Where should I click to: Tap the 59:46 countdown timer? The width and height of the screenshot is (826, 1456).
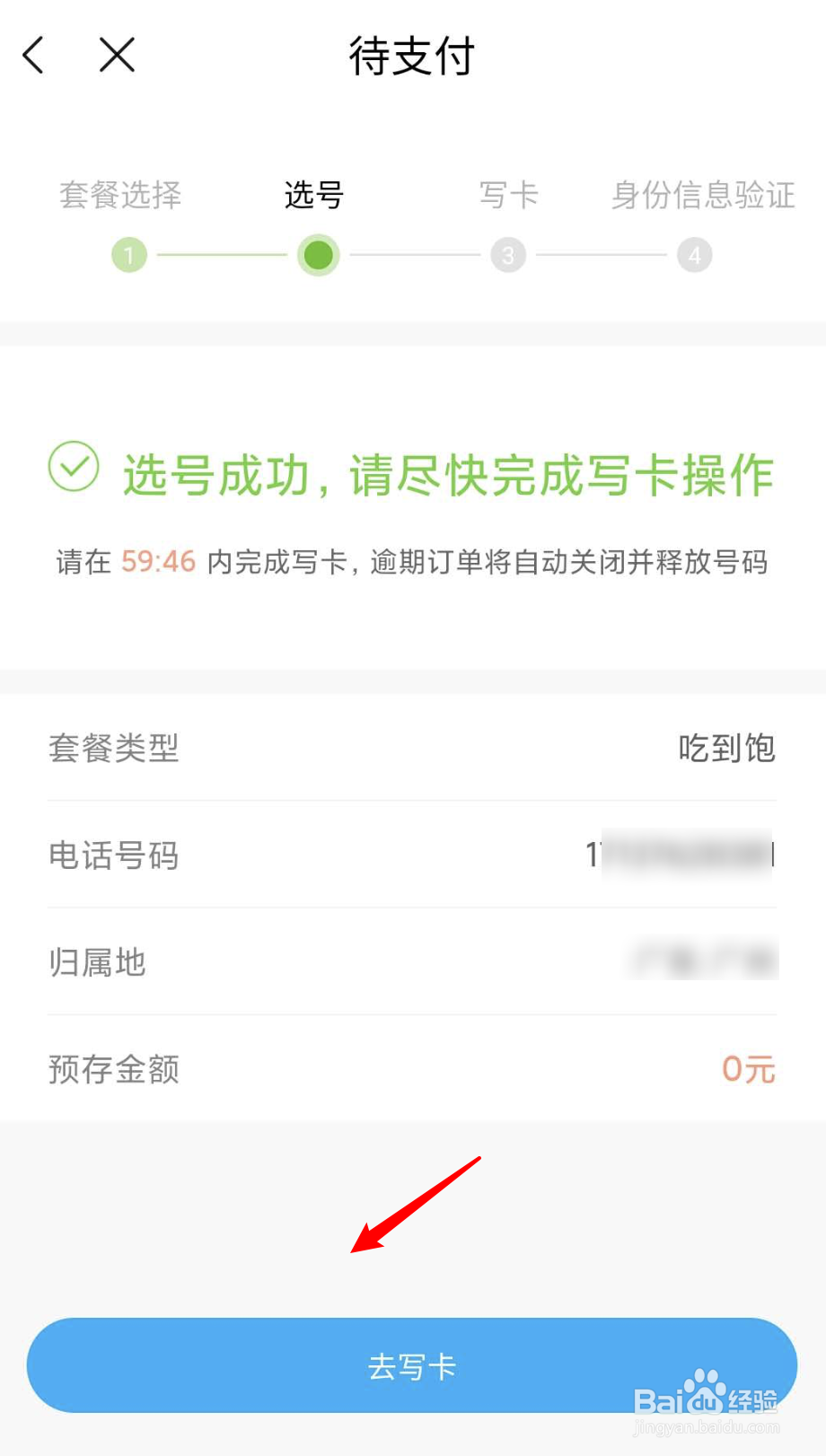(x=158, y=562)
